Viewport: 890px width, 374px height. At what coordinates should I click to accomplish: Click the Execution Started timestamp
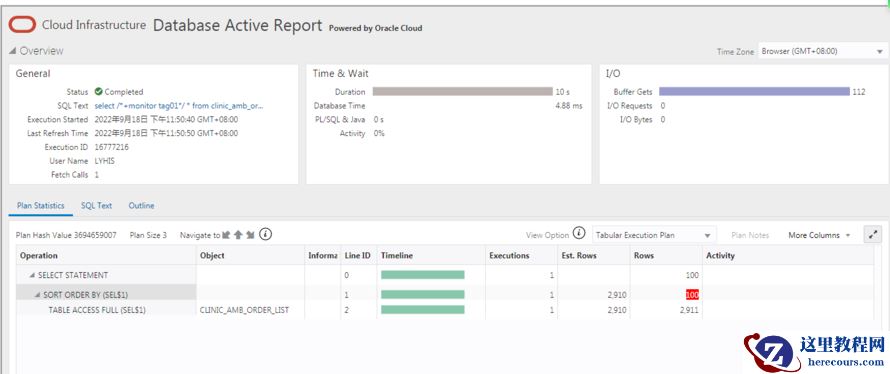[166, 120]
